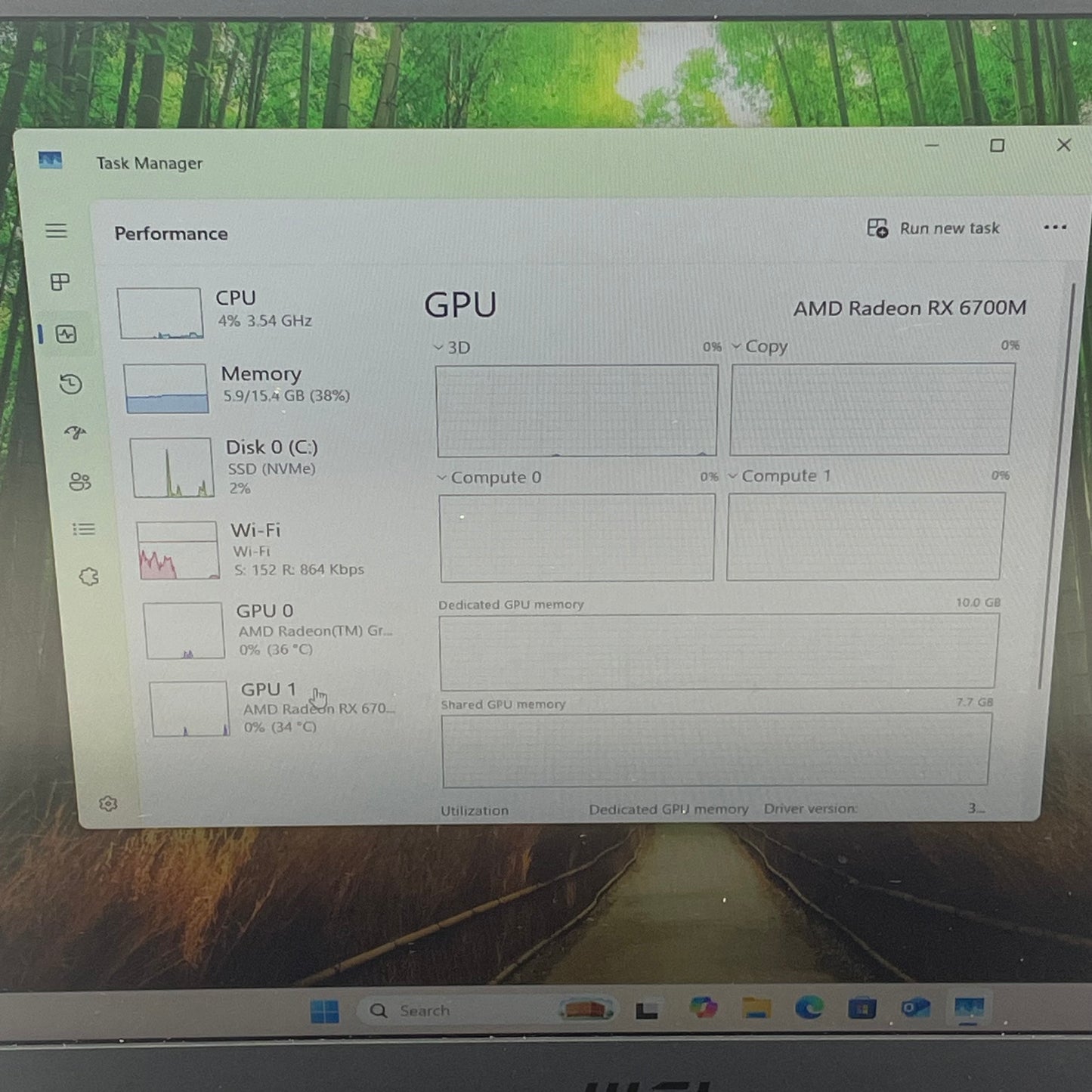Open the Details list sidebar icon
1092x1092 pixels.
84,529
